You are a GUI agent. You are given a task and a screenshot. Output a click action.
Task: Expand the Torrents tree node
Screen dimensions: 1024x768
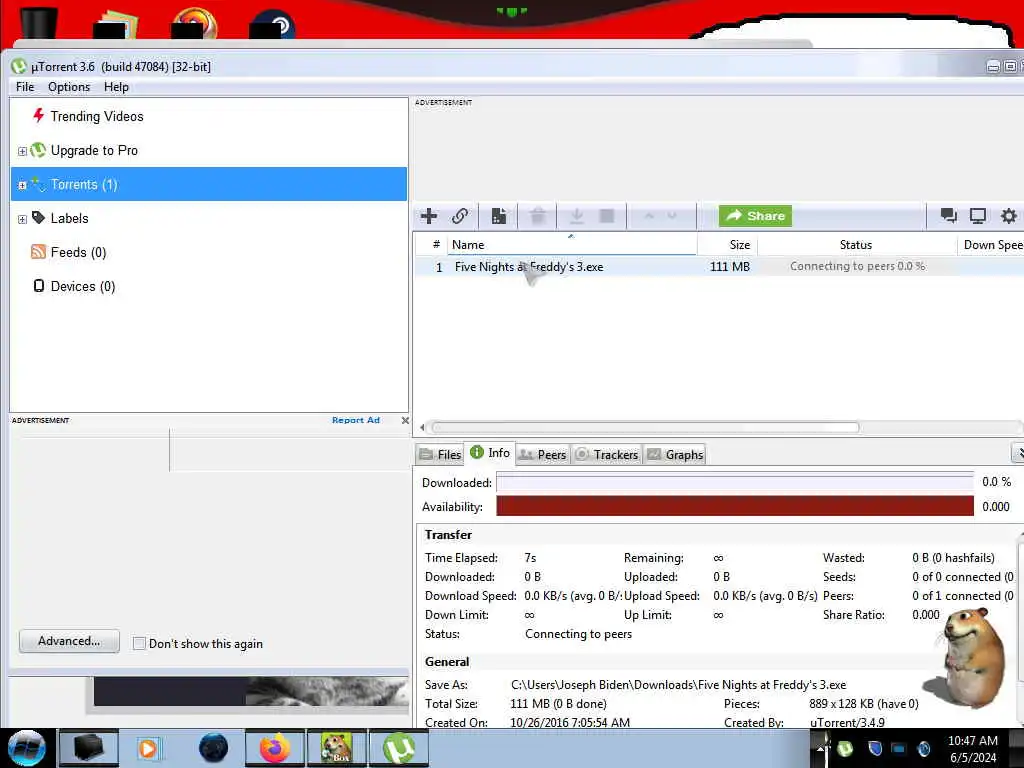tap(22, 185)
